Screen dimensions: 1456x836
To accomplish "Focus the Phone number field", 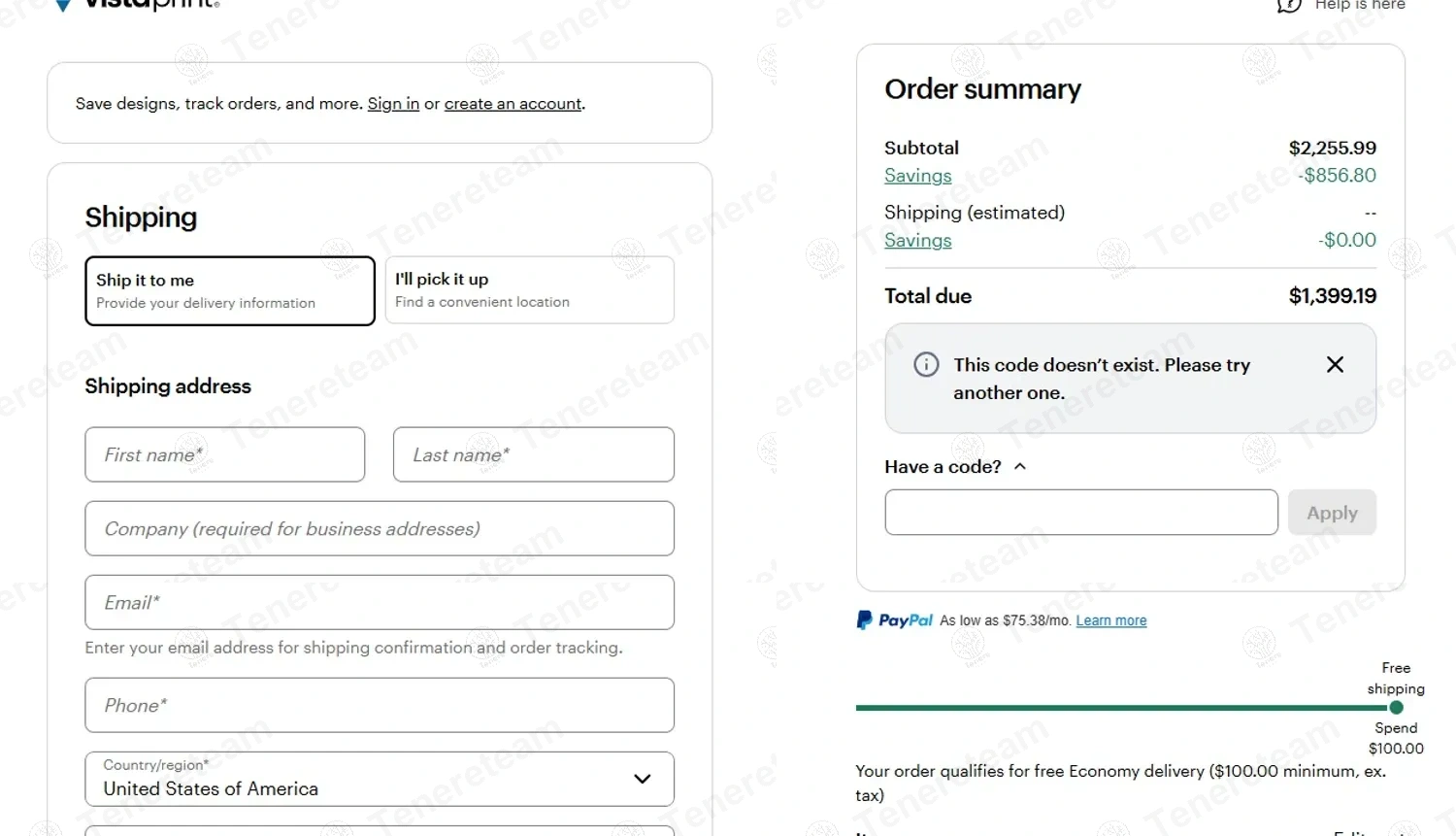I will [x=380, y=706].
